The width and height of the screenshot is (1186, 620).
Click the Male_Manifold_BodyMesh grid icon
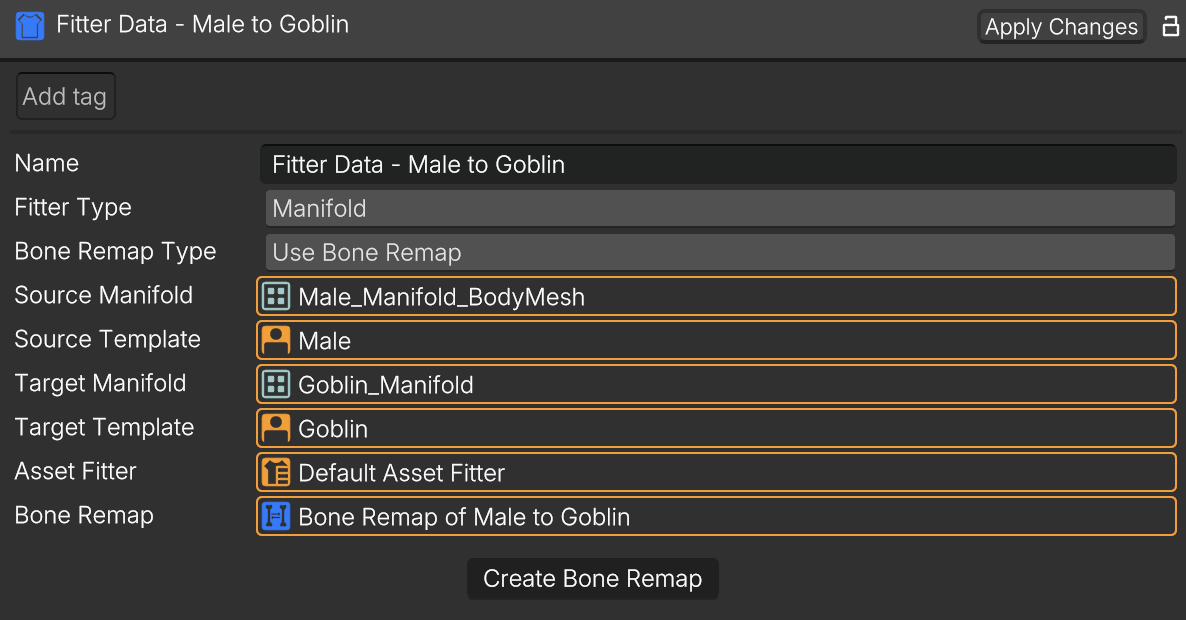[x=276, y=296]
